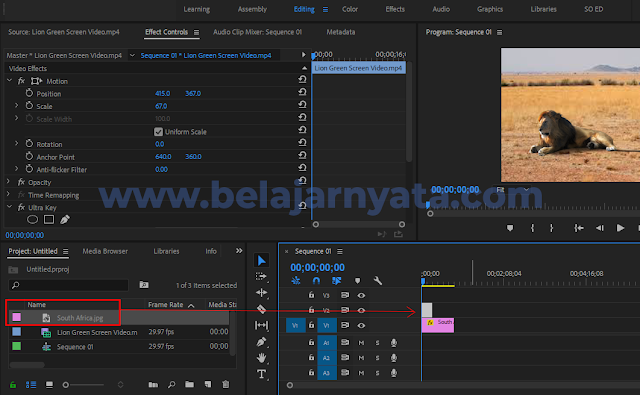This screenshot has width=640, height=395.
Task: Select the Pen tool in toolbar
Action: tap(261, 342)
